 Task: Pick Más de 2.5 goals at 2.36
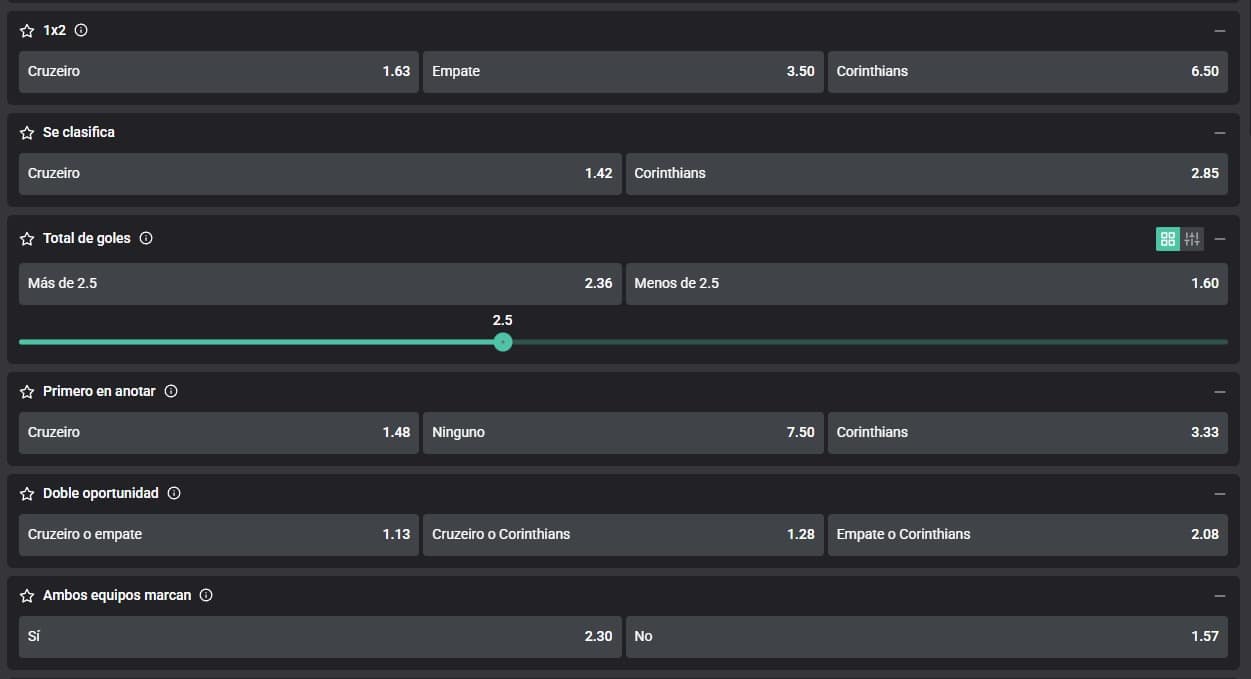[320, 284]
